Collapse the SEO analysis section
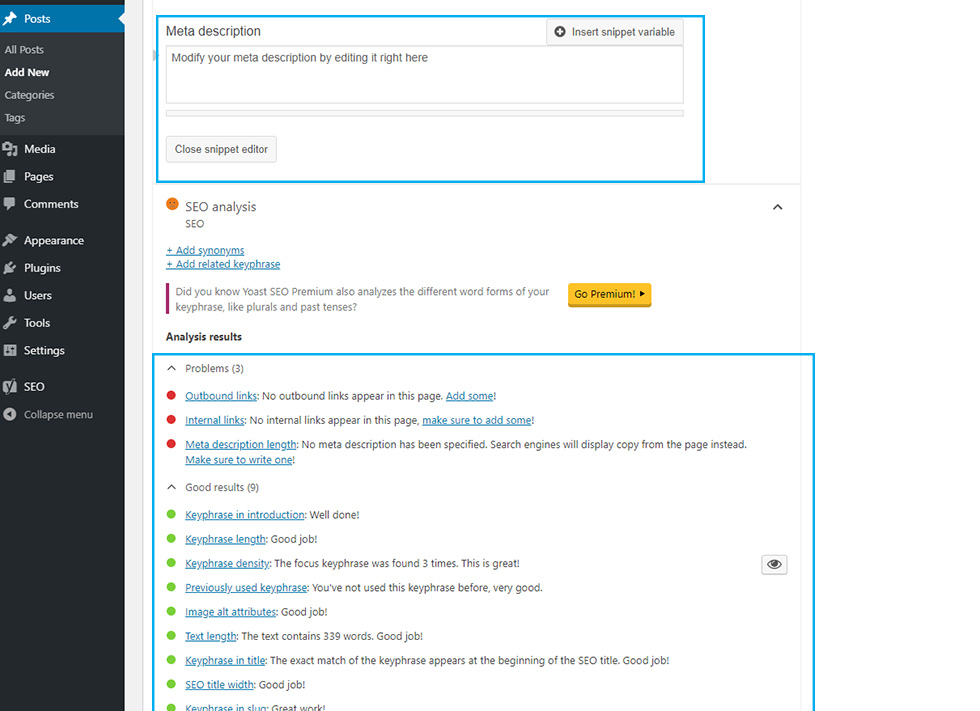 click(777, 207)
